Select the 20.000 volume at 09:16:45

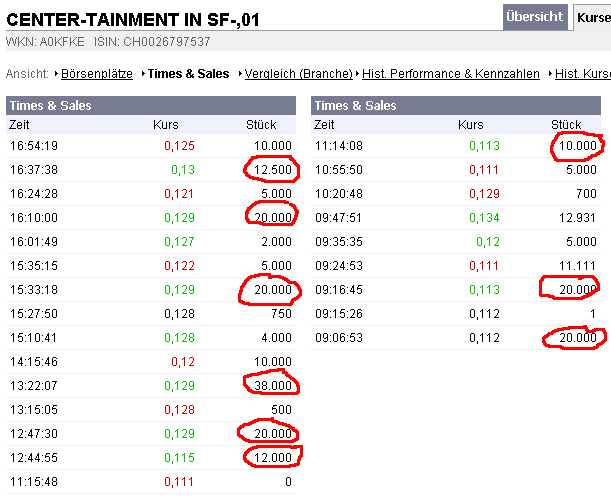[x=578, y=290]
